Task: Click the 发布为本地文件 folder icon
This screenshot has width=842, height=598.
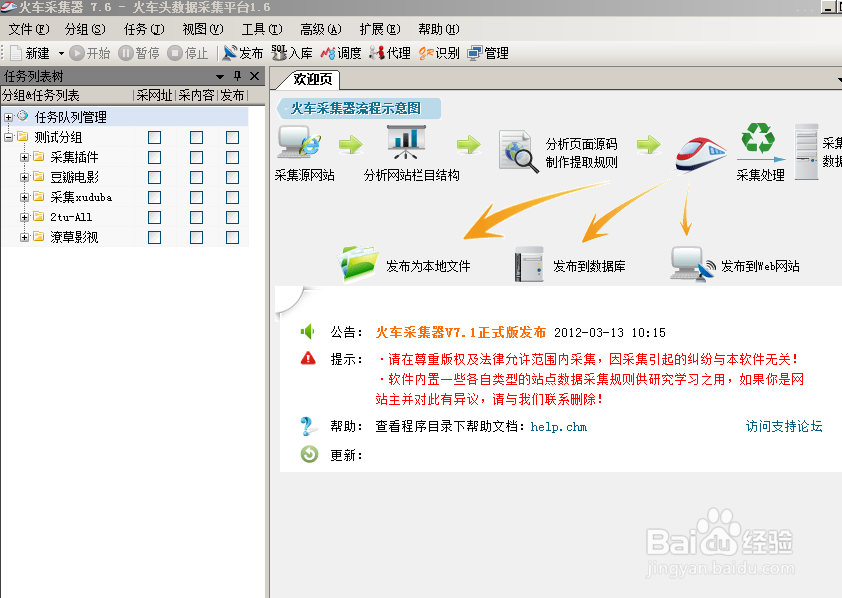Action: 358,264
